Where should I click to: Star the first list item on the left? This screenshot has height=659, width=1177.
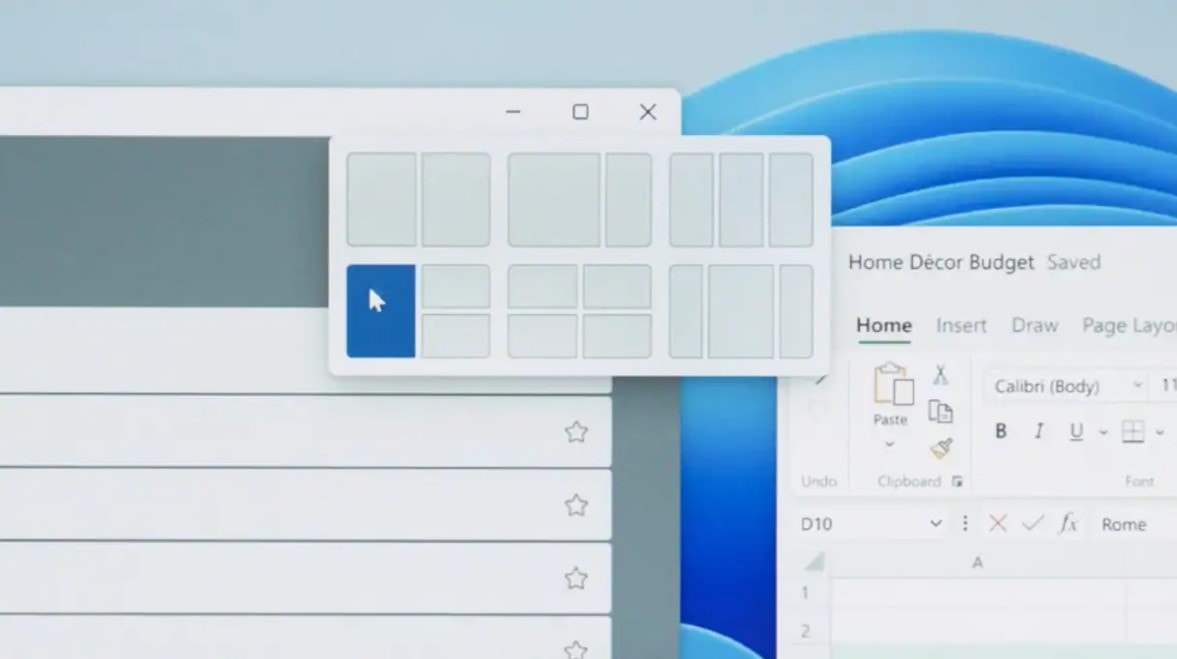coord(577,432)
